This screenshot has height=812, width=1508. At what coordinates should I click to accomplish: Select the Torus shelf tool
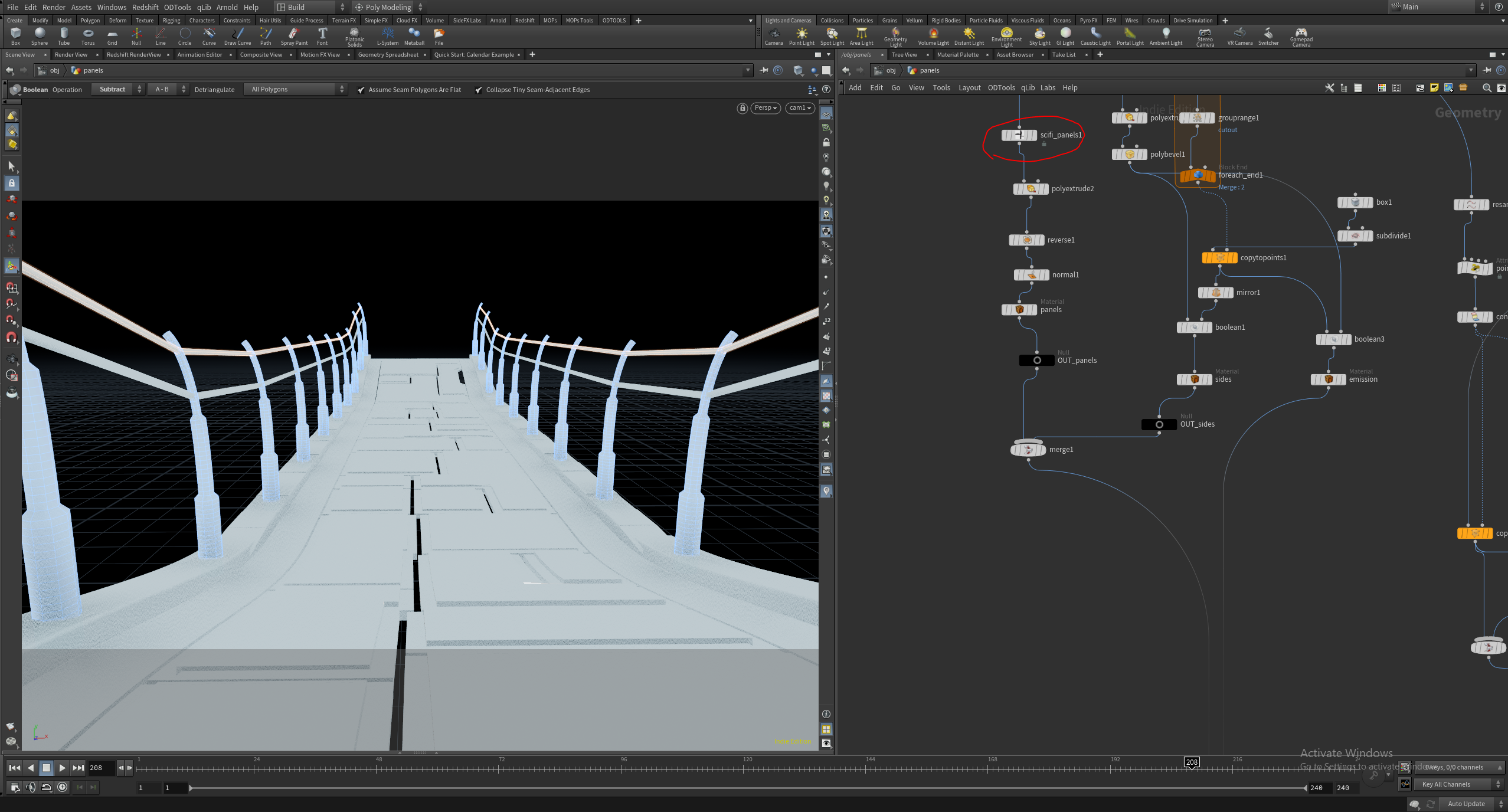pyautogui.click(x=88, y=37)
